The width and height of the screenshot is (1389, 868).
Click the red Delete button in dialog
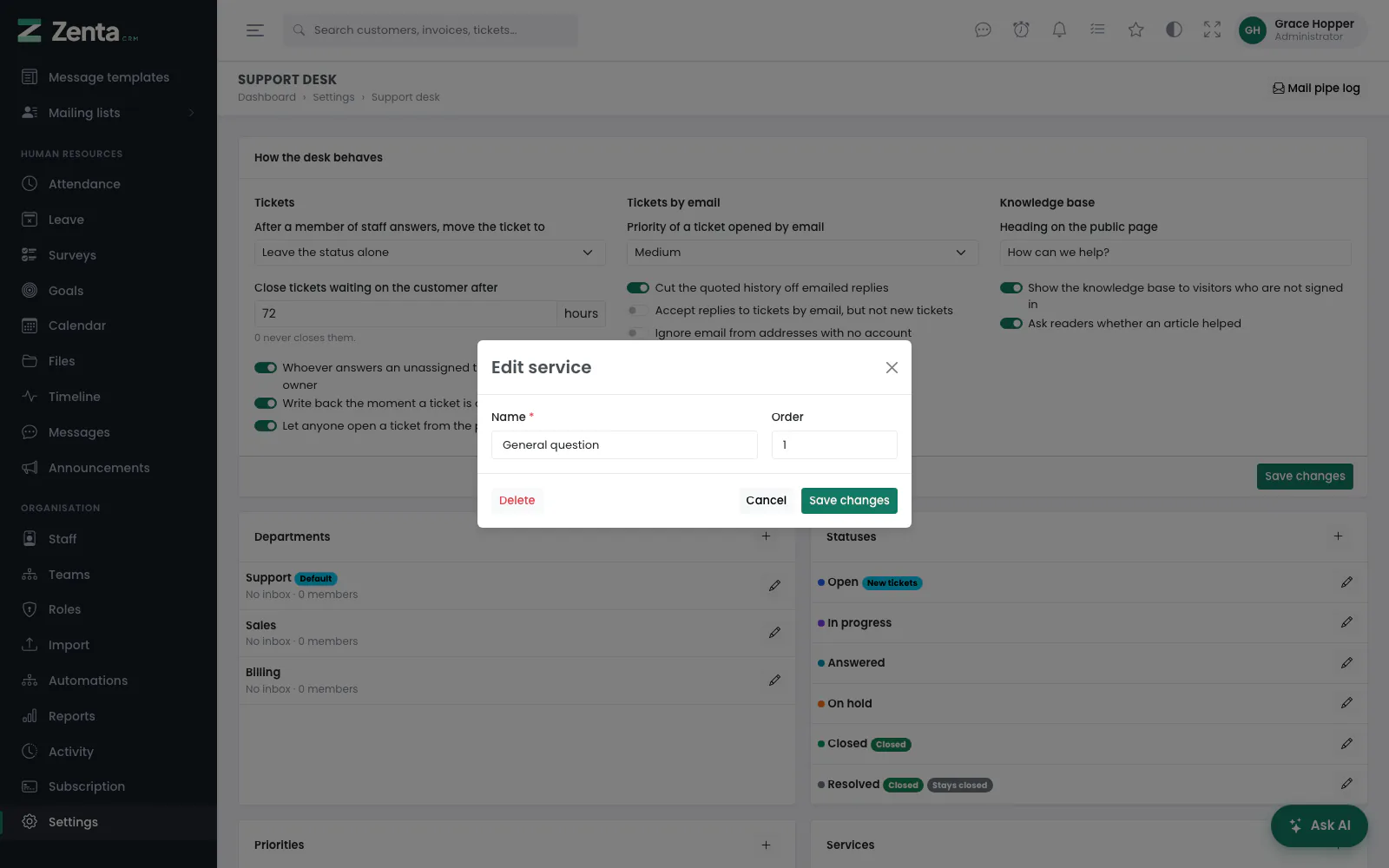point(517,500)
